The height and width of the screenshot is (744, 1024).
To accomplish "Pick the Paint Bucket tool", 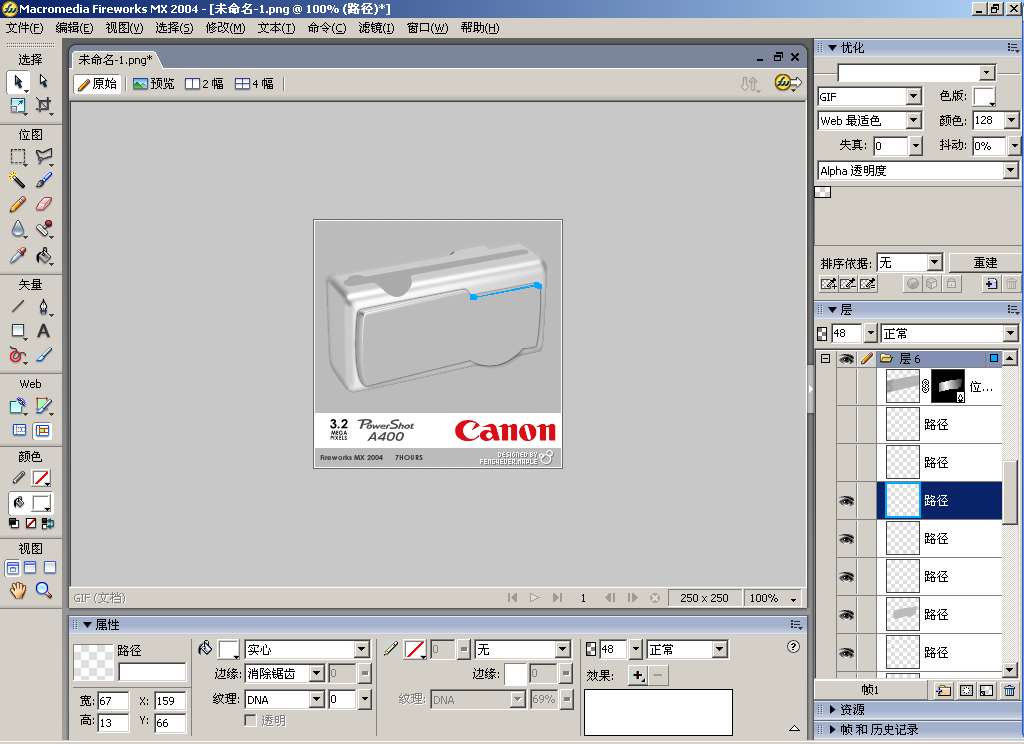I will coord(43,255).
